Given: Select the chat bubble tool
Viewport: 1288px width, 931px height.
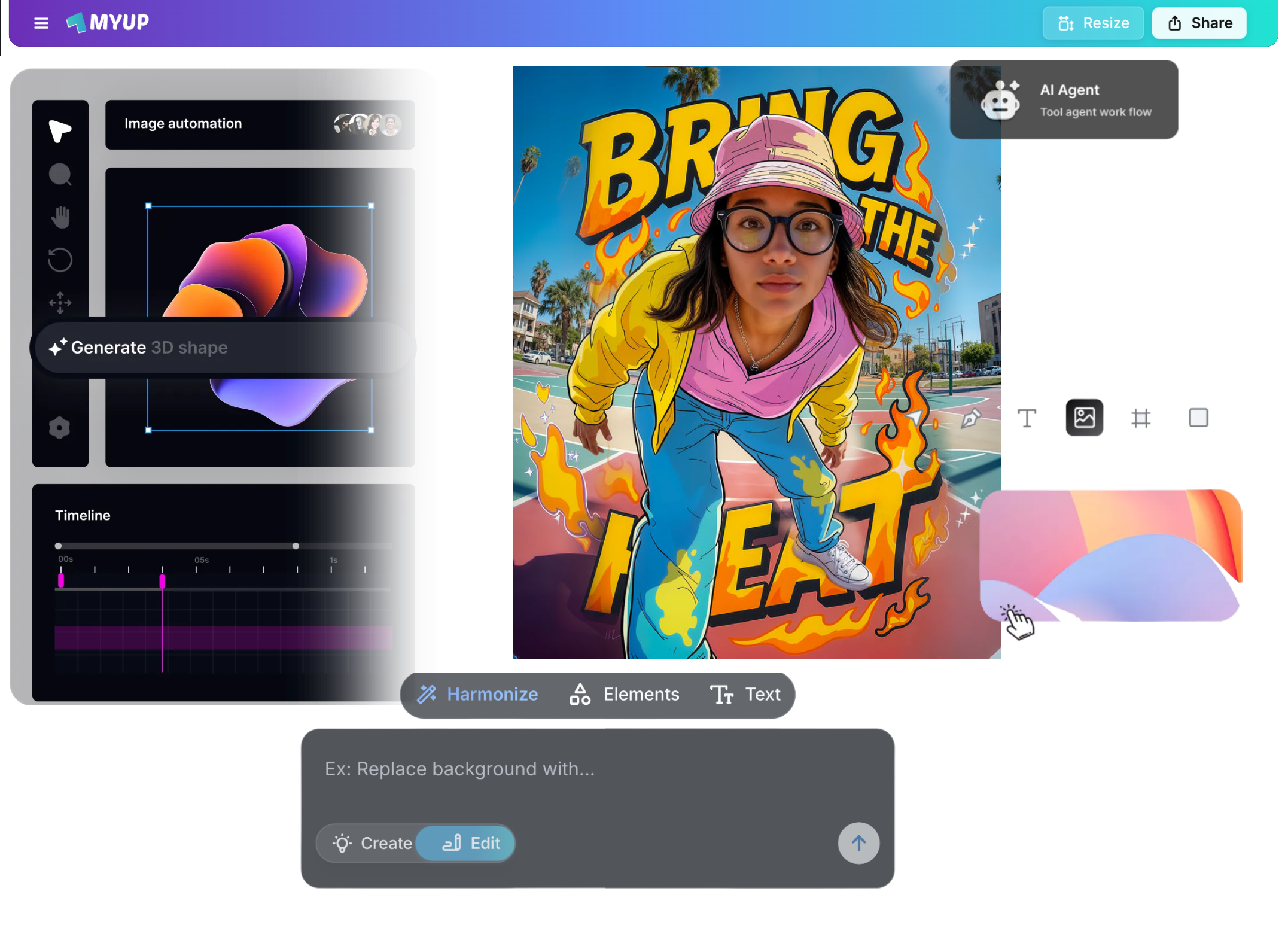Looking at the screenshot, I should 60,175.
